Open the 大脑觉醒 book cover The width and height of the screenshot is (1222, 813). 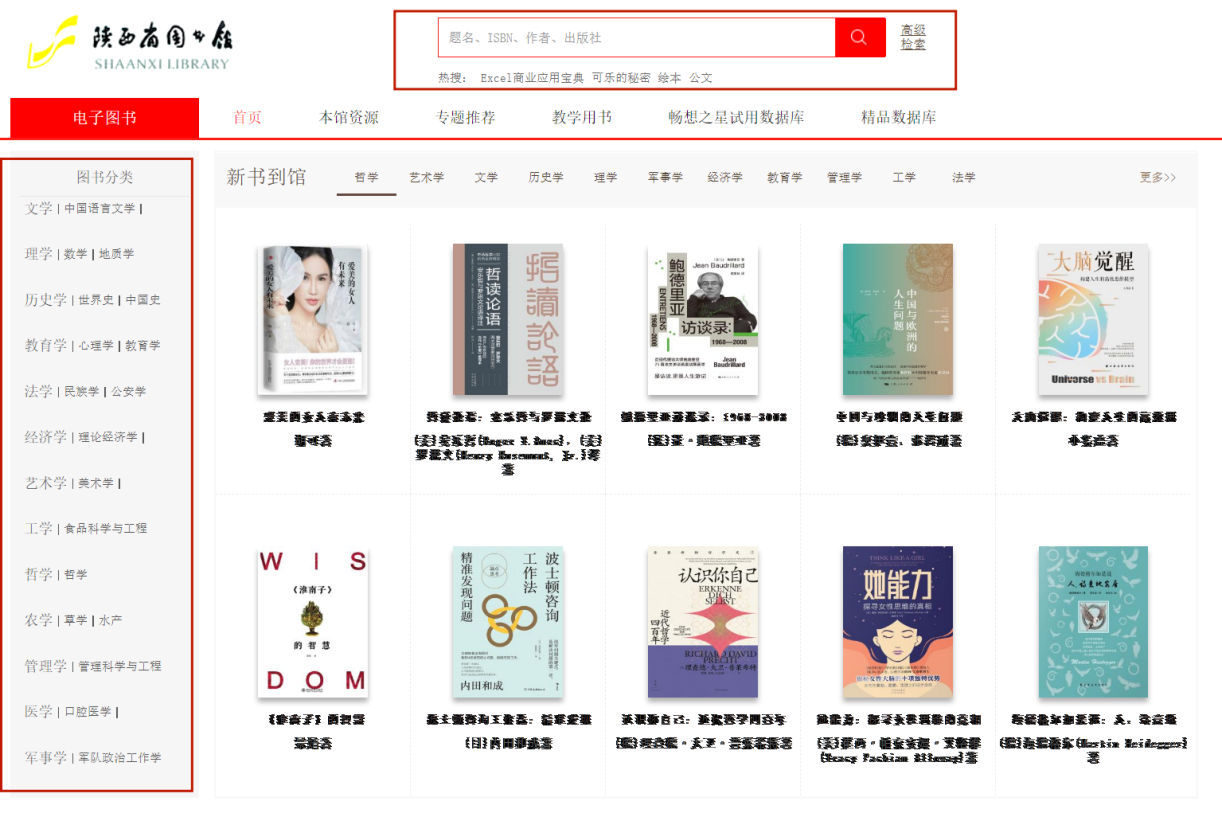1093,319
